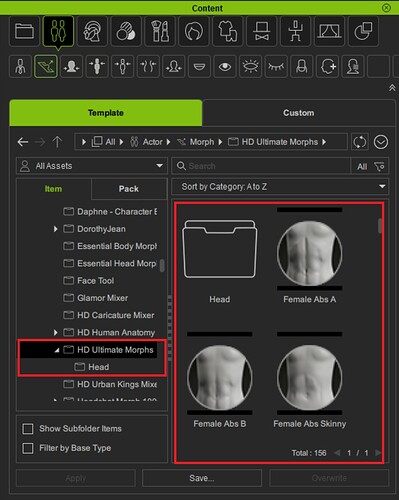Viewport: 399px width, 500px height.
Task: Select the full body morph subcategory icon
Action: [97, 67]
